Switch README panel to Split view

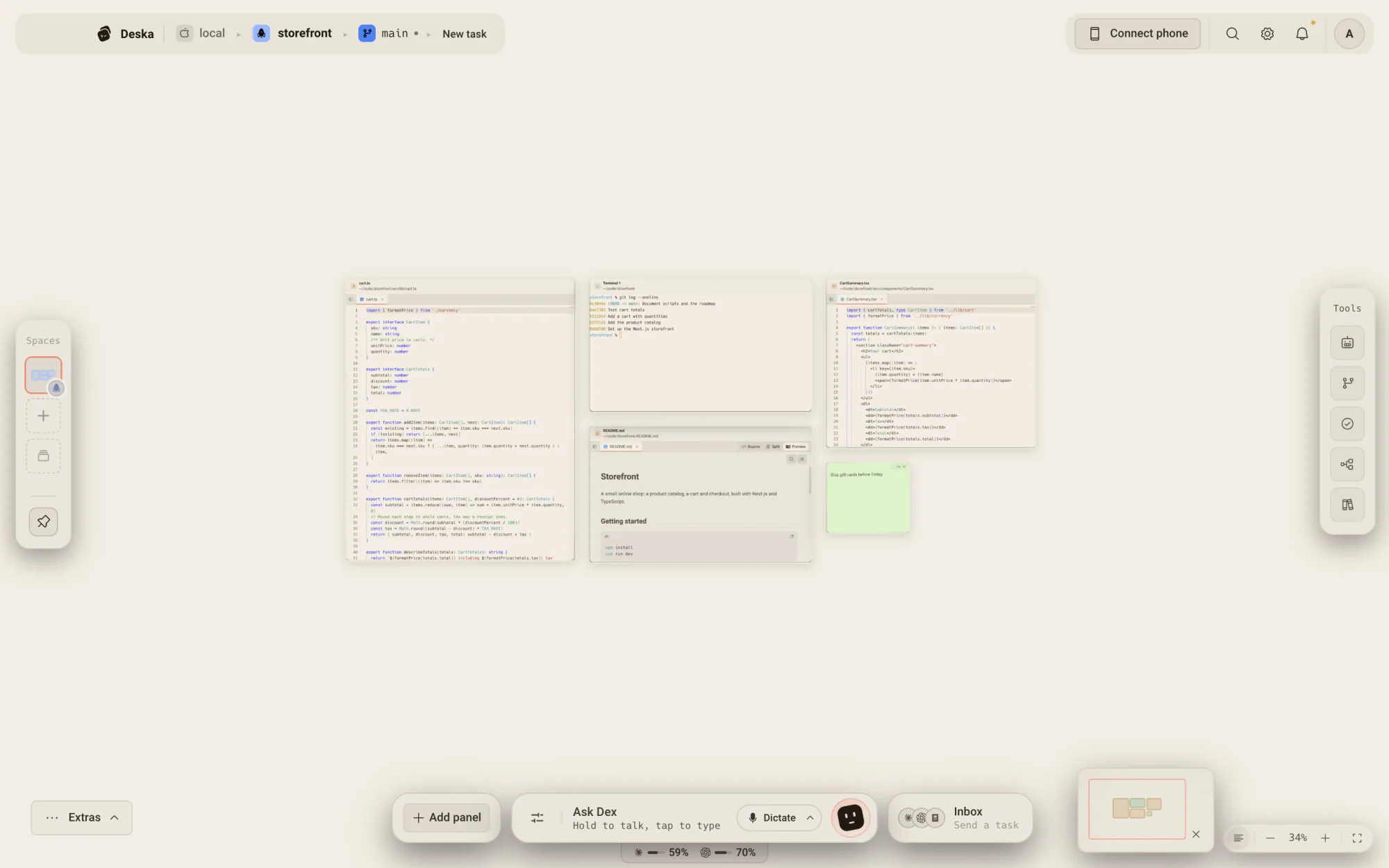tap(773, 446)
